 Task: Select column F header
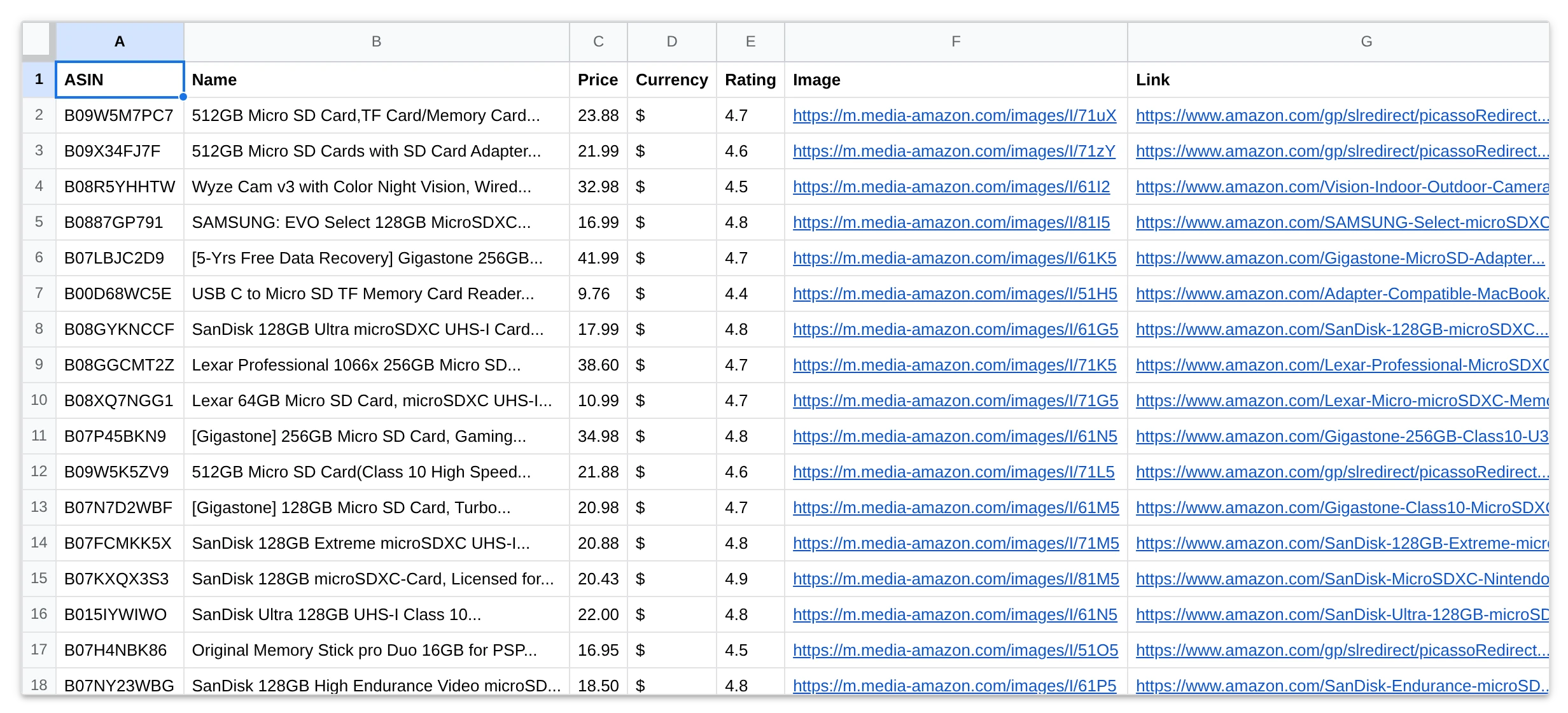coord(956,42)
